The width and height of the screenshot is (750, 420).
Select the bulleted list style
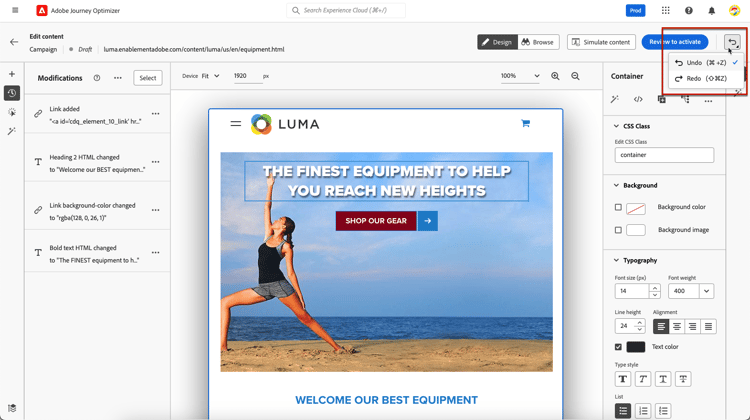coord(623,411)
